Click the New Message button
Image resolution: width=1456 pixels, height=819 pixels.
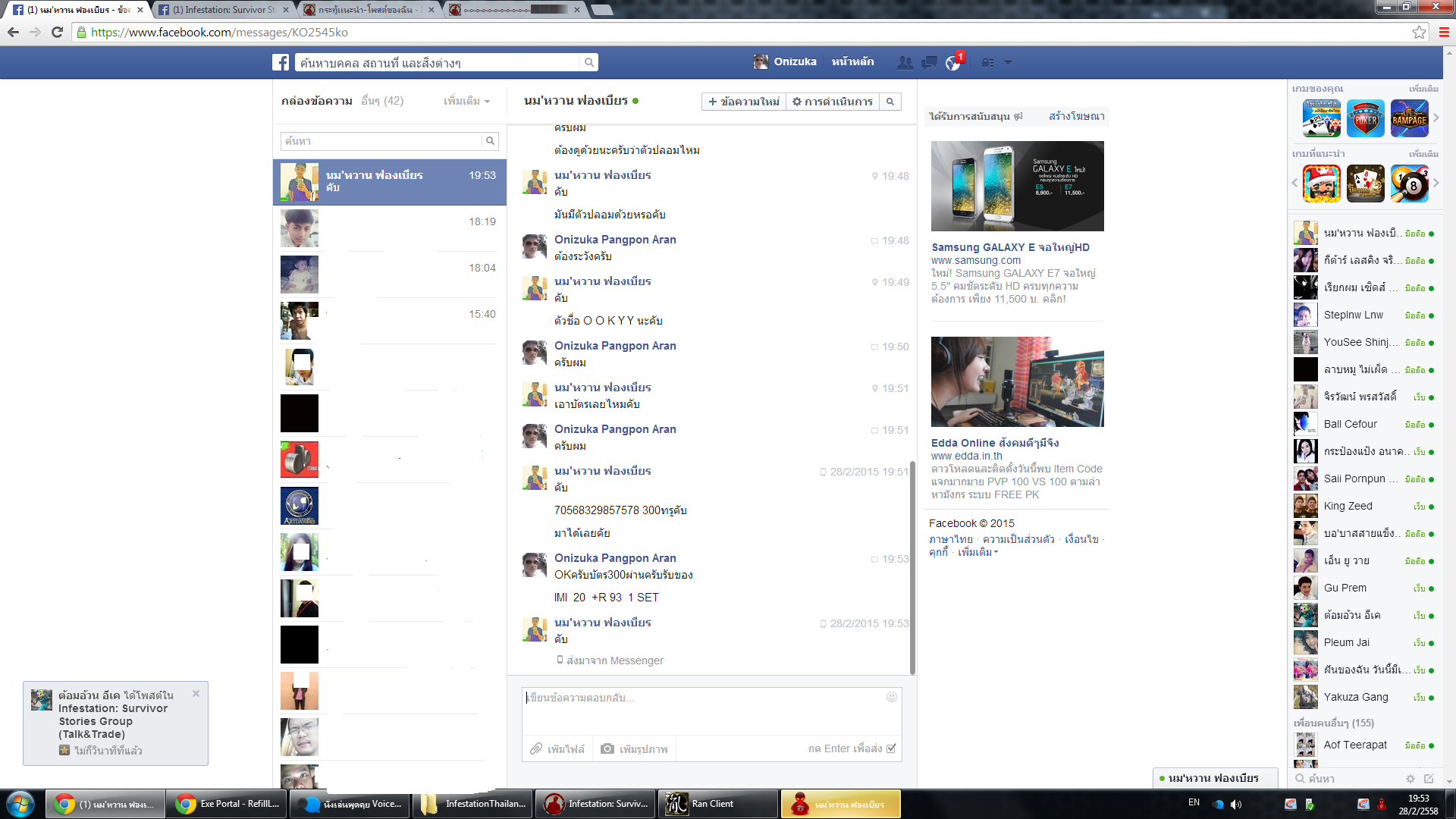[x=743, y=102]
